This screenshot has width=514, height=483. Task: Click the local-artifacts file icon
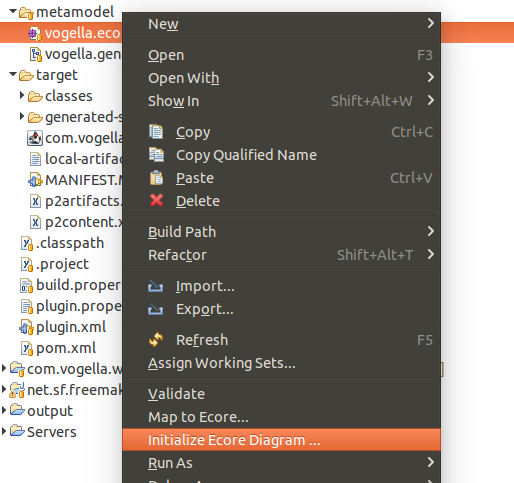click(x=35, y=159)
